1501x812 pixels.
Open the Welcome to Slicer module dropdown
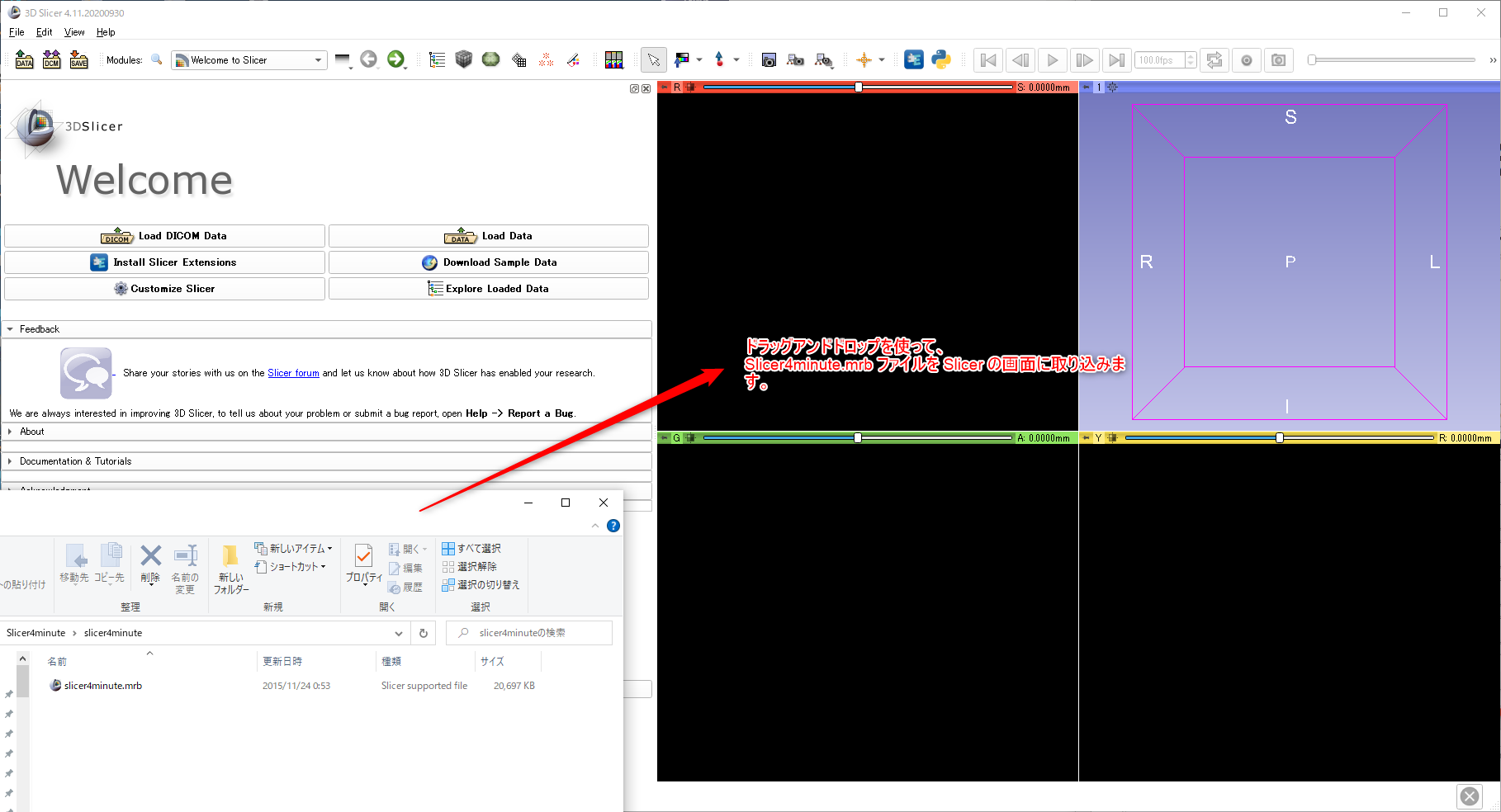(x=249, y=60)
